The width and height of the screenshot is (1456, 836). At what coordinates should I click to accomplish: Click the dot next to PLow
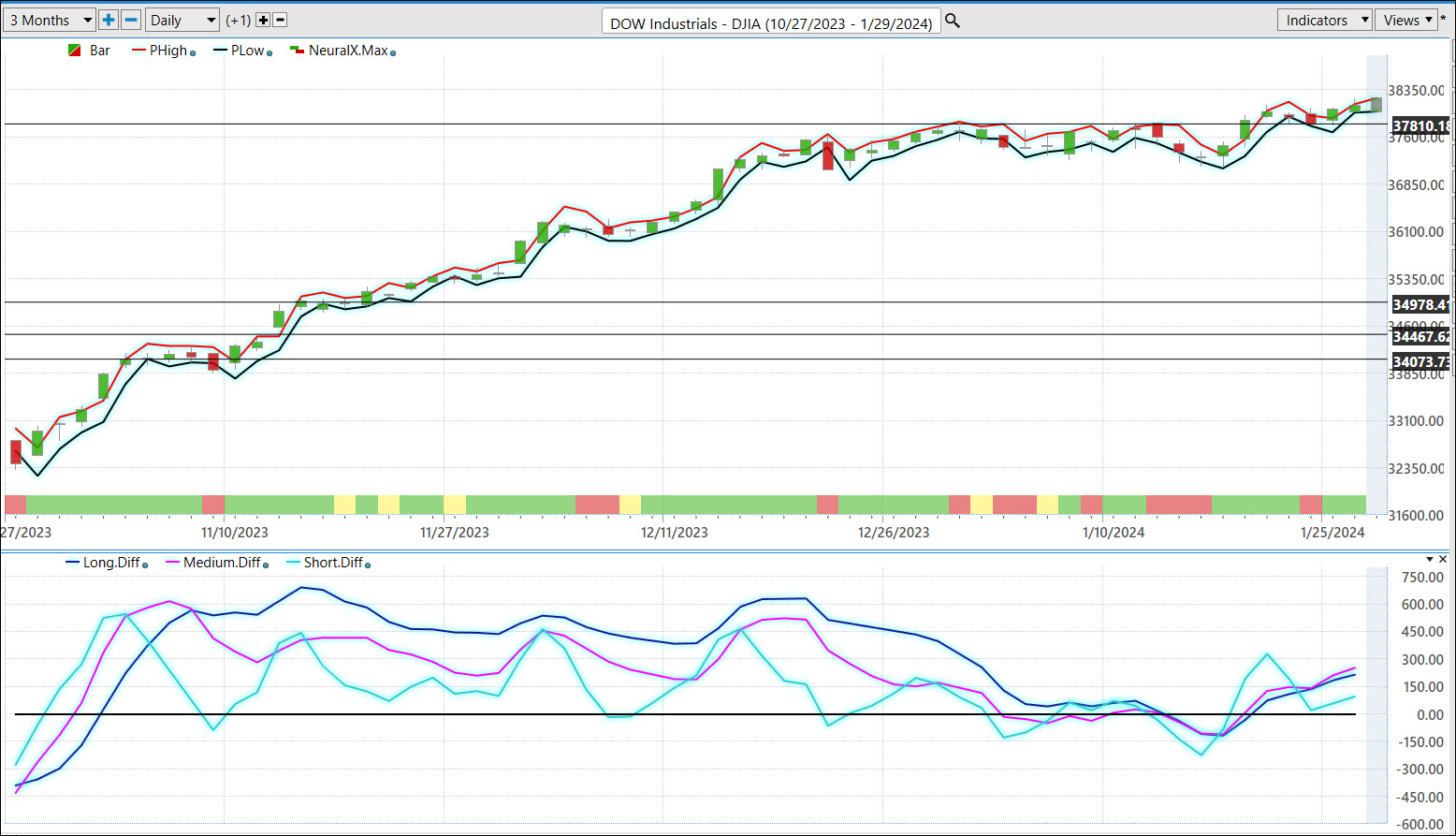click(x=269, y=53)
